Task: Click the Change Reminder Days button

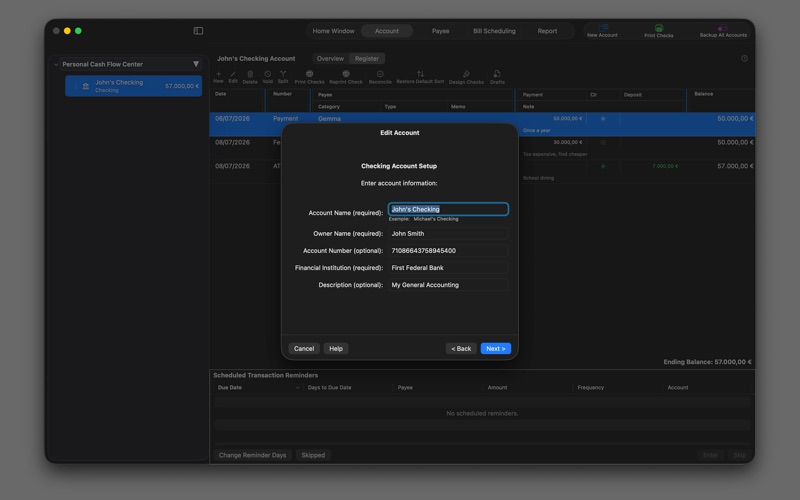Action: coord(253,455)
